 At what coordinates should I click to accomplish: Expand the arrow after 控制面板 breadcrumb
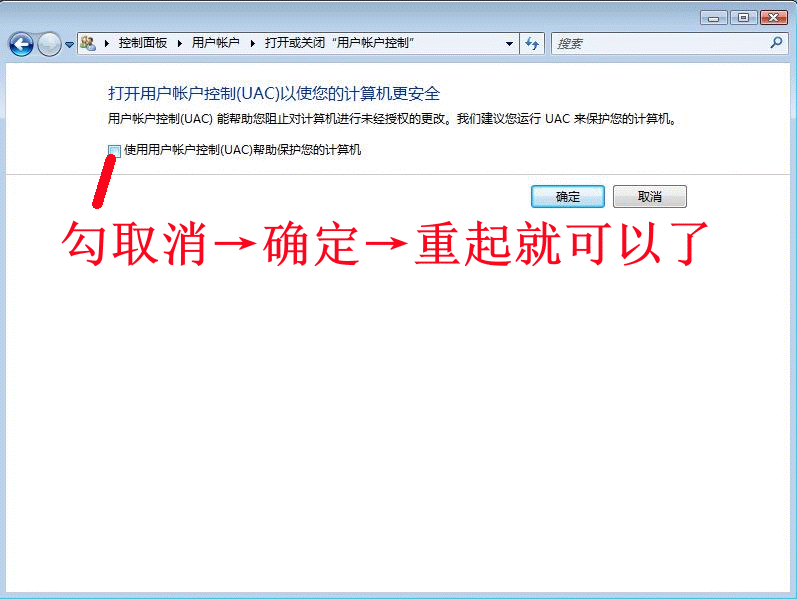pos(180,44)
